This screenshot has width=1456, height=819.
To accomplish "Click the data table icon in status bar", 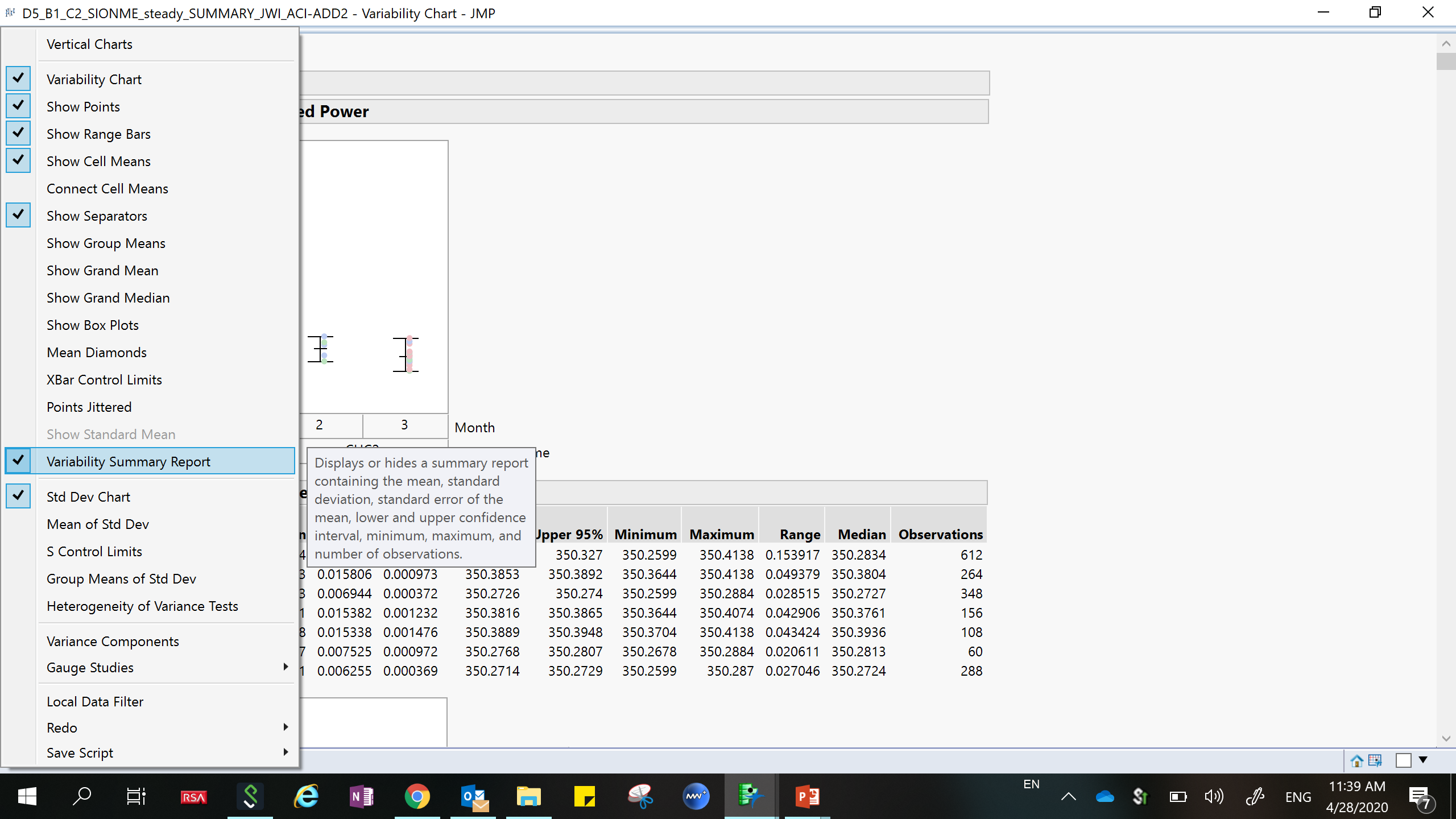I will click(1375, 760).
